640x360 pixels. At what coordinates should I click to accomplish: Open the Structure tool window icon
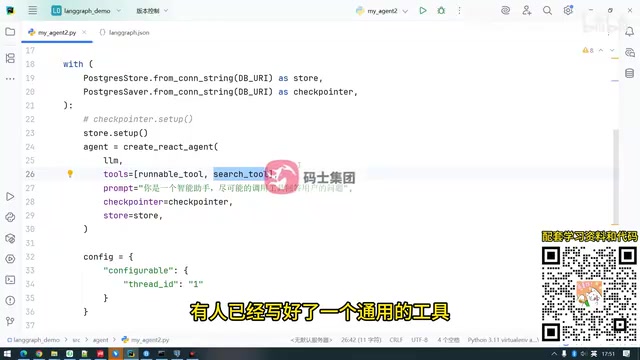pyautogui.click(x=10, y=58)
